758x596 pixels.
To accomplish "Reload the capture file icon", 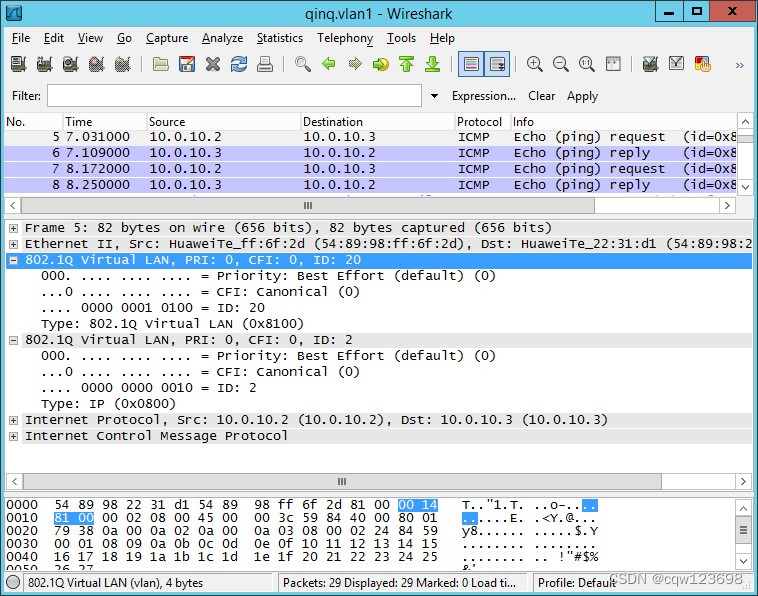I will tap(239, 64).
